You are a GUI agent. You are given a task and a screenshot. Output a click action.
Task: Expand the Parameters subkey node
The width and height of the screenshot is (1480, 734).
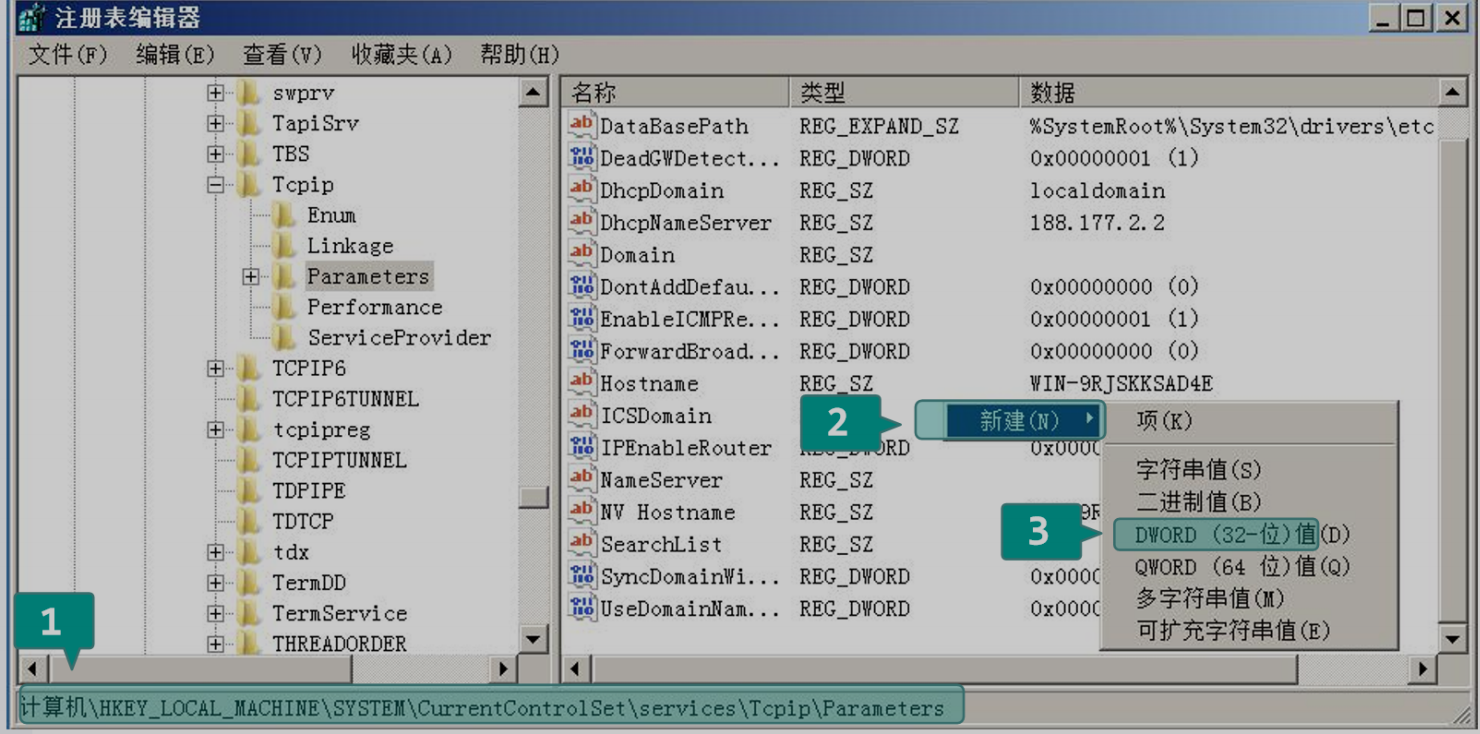pos(251,277)
